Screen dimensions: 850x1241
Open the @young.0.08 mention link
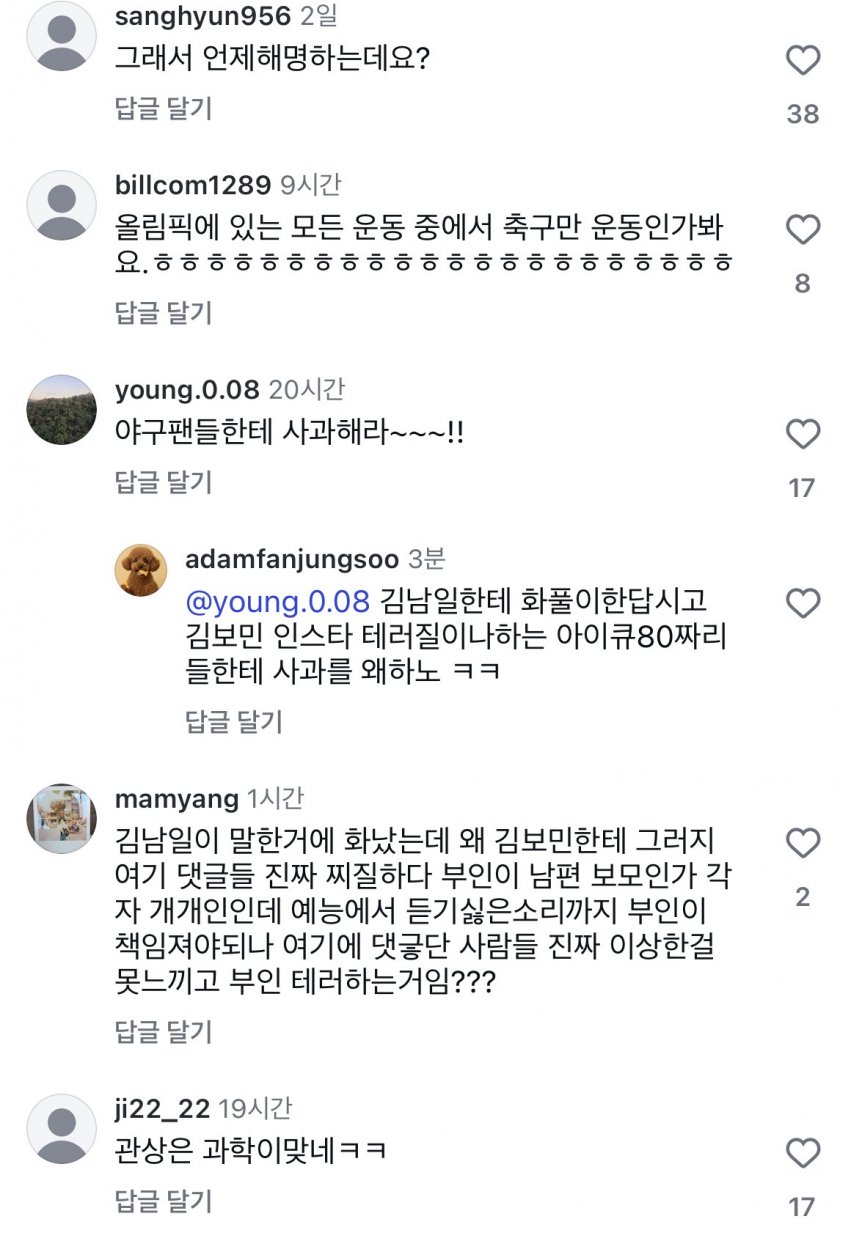point(278,601)
